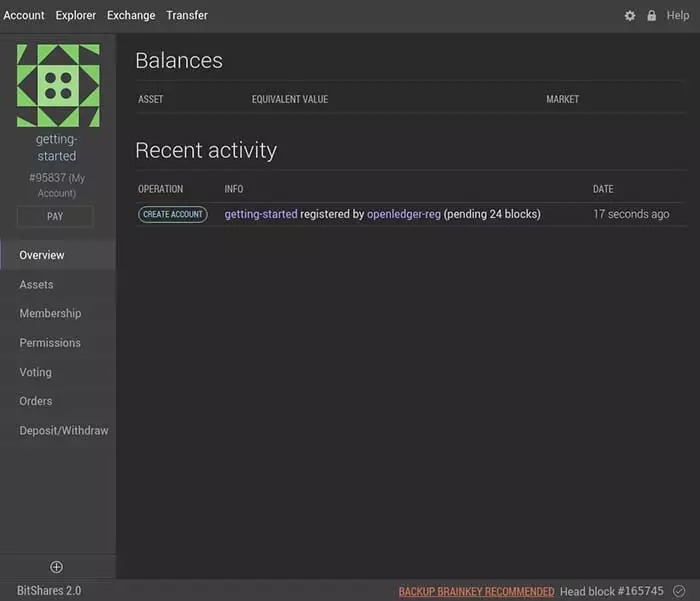Image resolution: width=700 pixels, height=601 pixels.
Task: Open Deposit/Withdraw in the sidebar
Action: click(64, 431)
